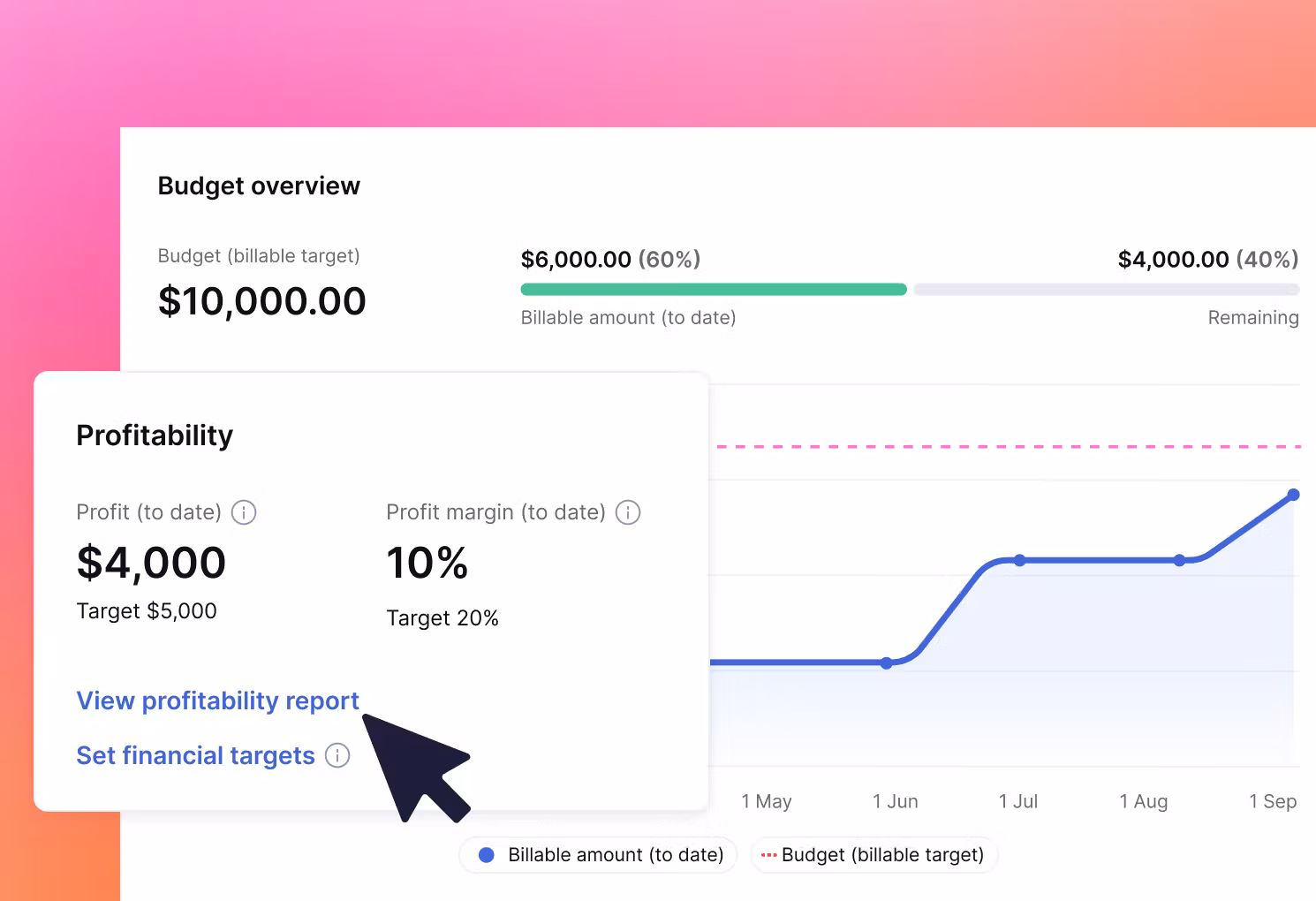Click the info icon beside Profit margin (to date)

click(628, 512)
